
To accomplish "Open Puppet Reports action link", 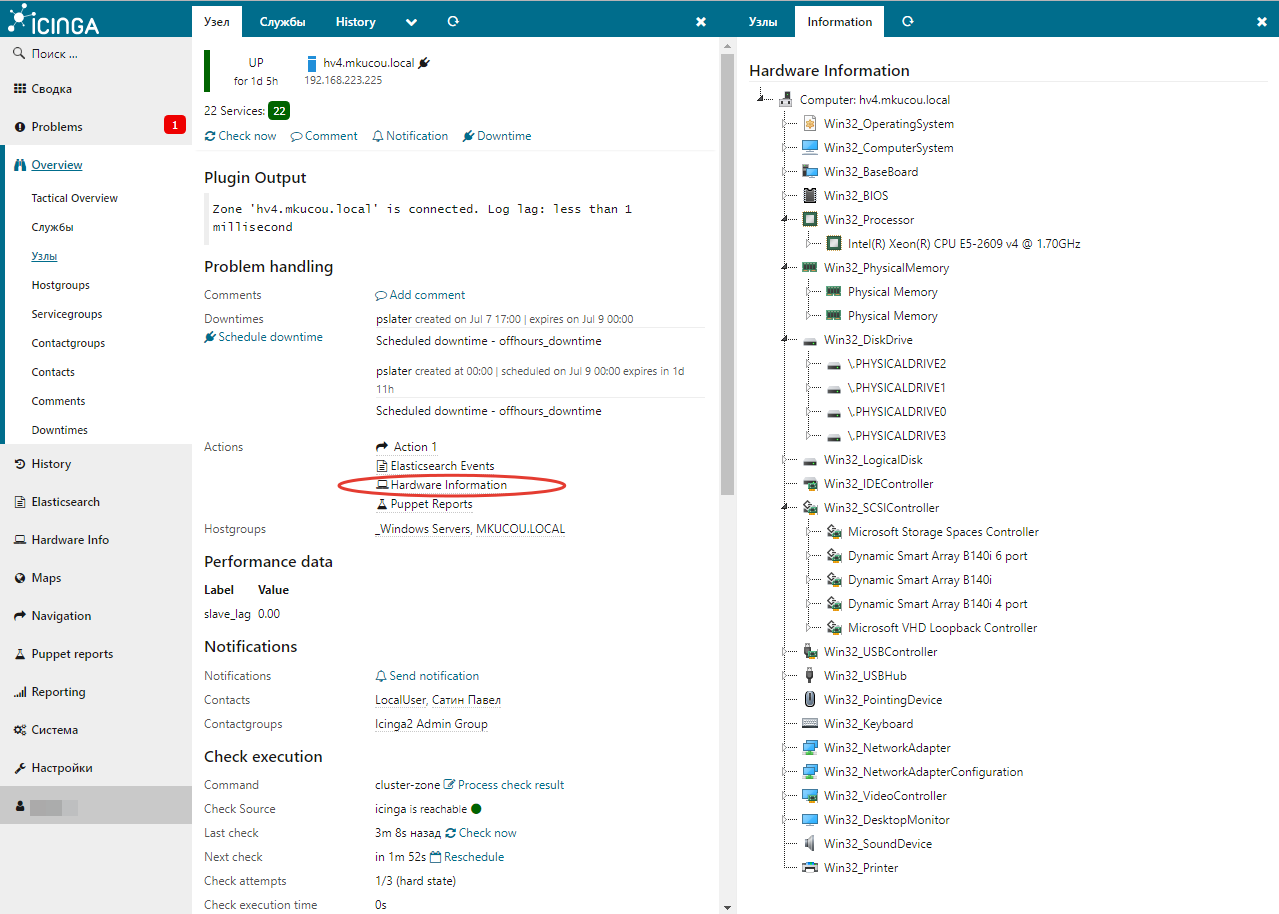I will 431,504.
